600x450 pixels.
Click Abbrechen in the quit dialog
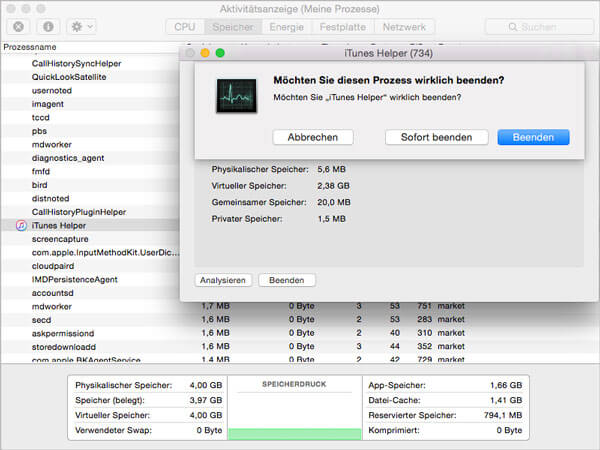point(313,137)
